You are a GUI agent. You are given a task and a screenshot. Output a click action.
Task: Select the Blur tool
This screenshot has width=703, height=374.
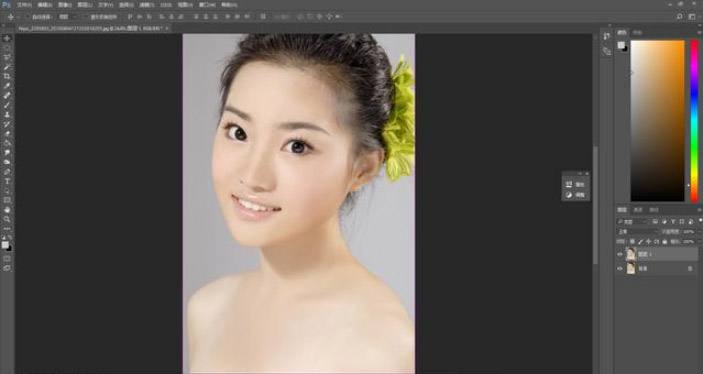point(7,152)
